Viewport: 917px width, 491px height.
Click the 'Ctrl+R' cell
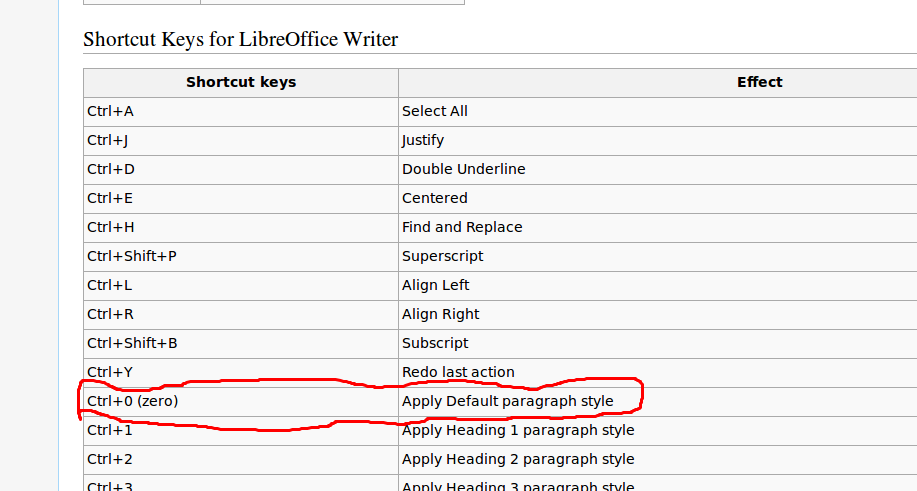(x=241, y=314)
